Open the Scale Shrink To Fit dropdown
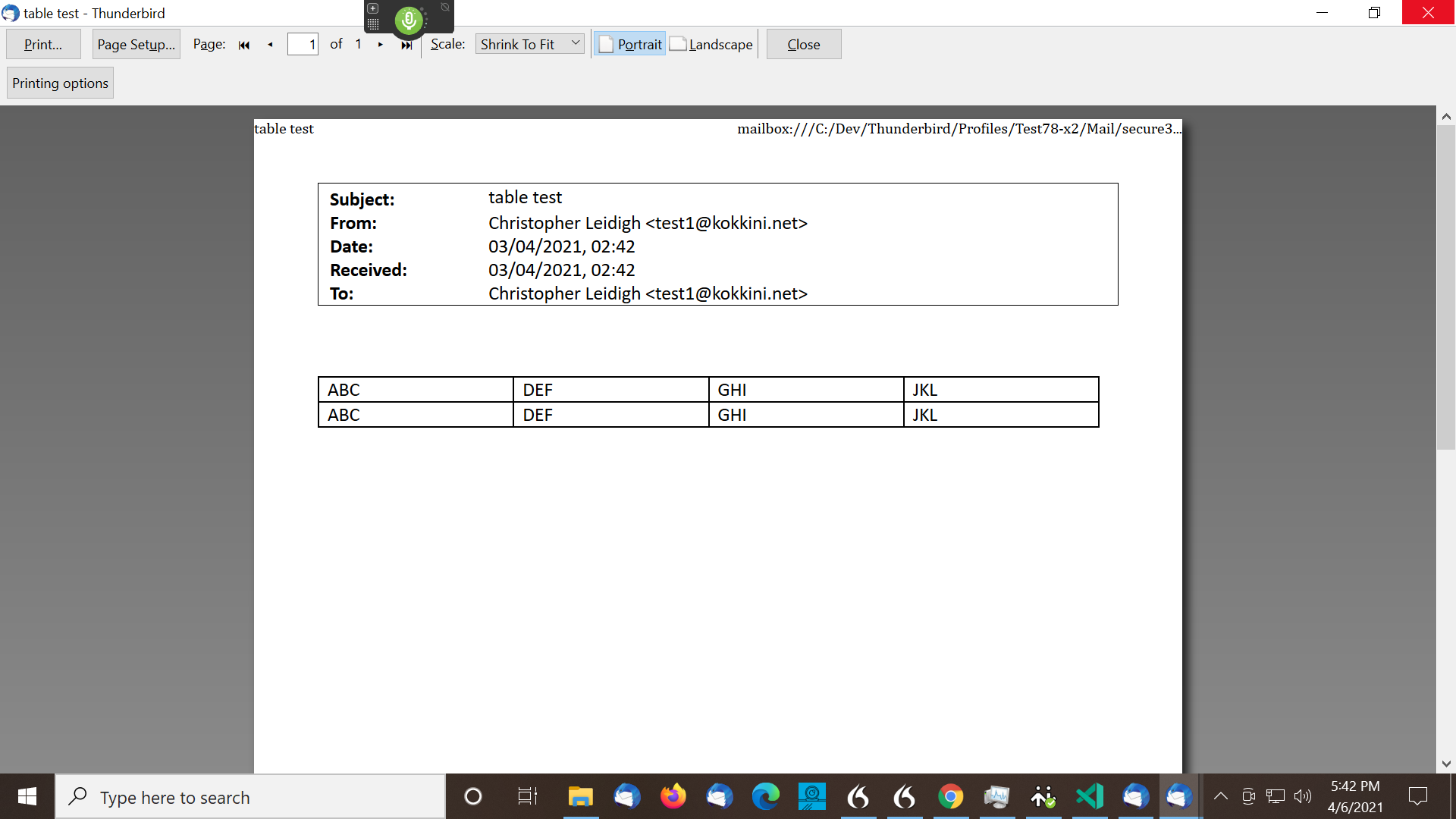The image size is (1456, 819). coord(529,44)
